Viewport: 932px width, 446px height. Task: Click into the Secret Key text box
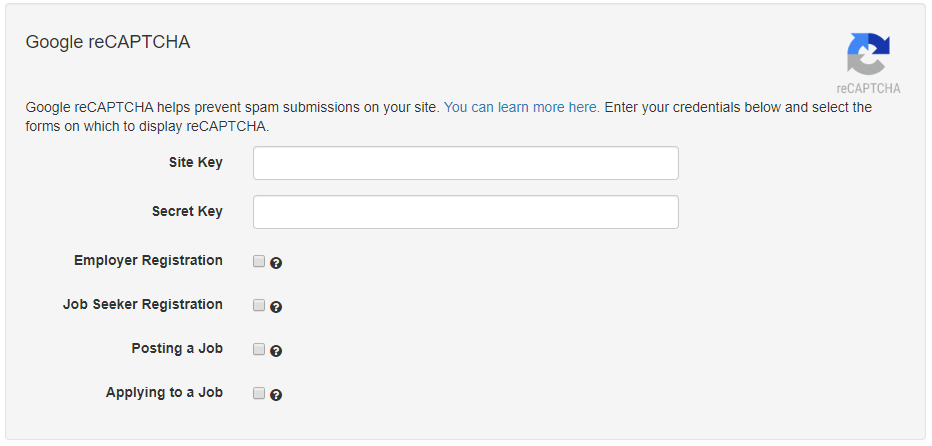(465, 212)
